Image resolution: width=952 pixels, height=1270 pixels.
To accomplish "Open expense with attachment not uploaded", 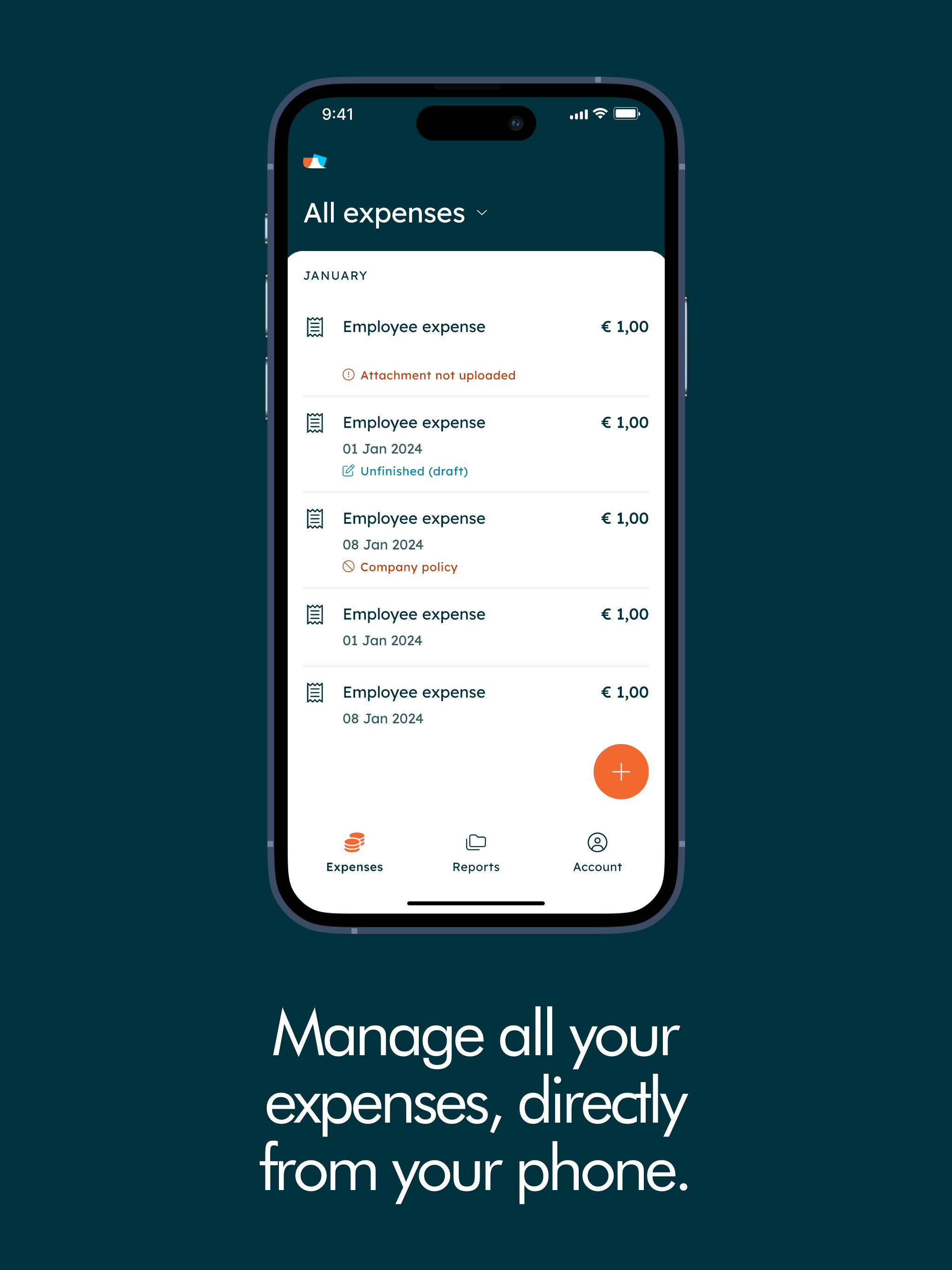I will [x=476, y=349].
